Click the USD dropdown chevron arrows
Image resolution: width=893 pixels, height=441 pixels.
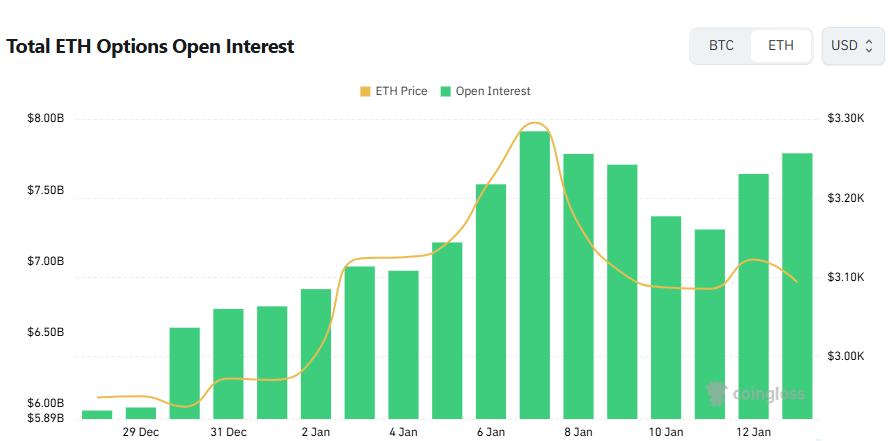pyautogui.click(x=870, y=46)
